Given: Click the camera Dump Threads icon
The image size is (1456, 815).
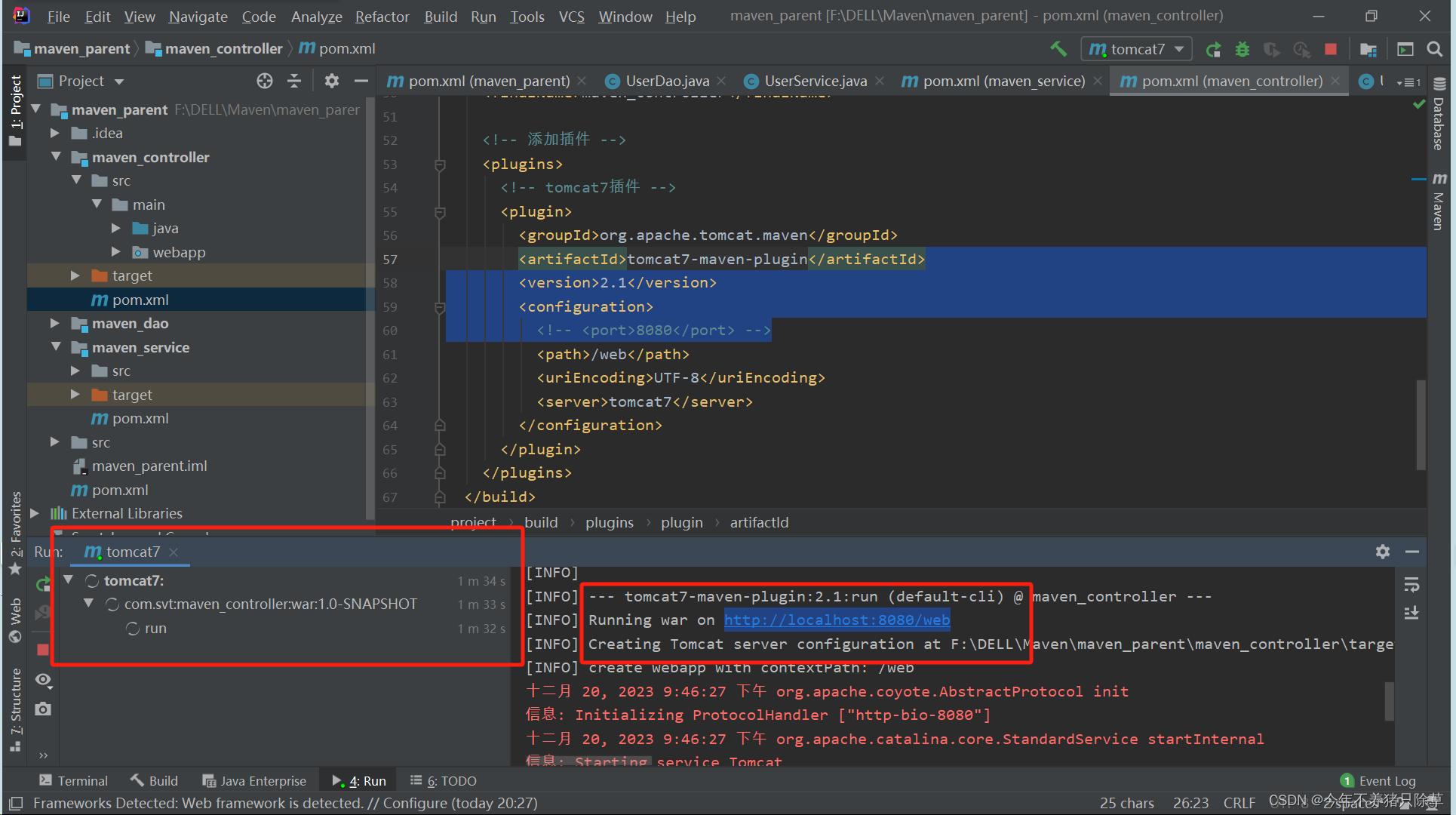Looking at the screenshot, I should click(43, 709).
